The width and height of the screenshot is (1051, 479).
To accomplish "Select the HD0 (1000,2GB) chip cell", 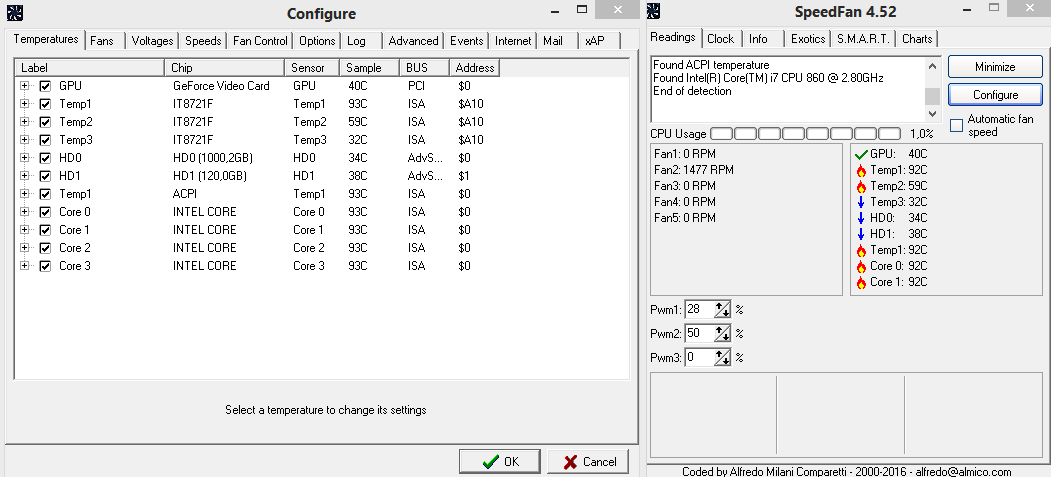I will (x=213, y=158).
